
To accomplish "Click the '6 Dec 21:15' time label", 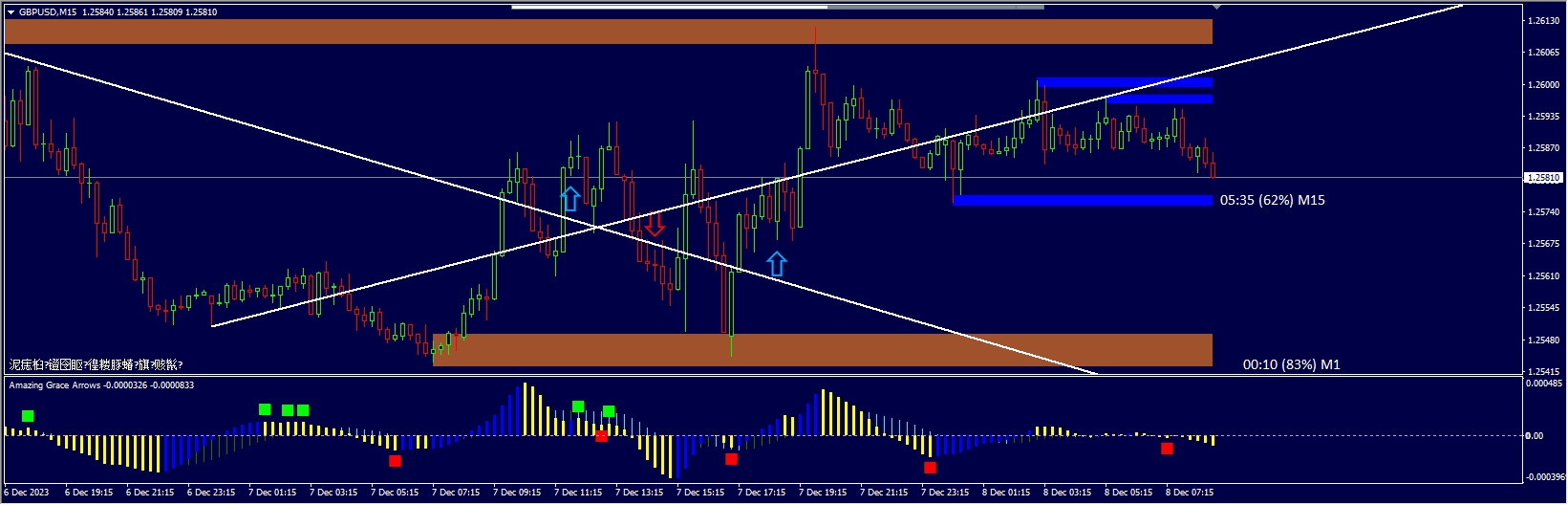I will click(x=150, y=493).
